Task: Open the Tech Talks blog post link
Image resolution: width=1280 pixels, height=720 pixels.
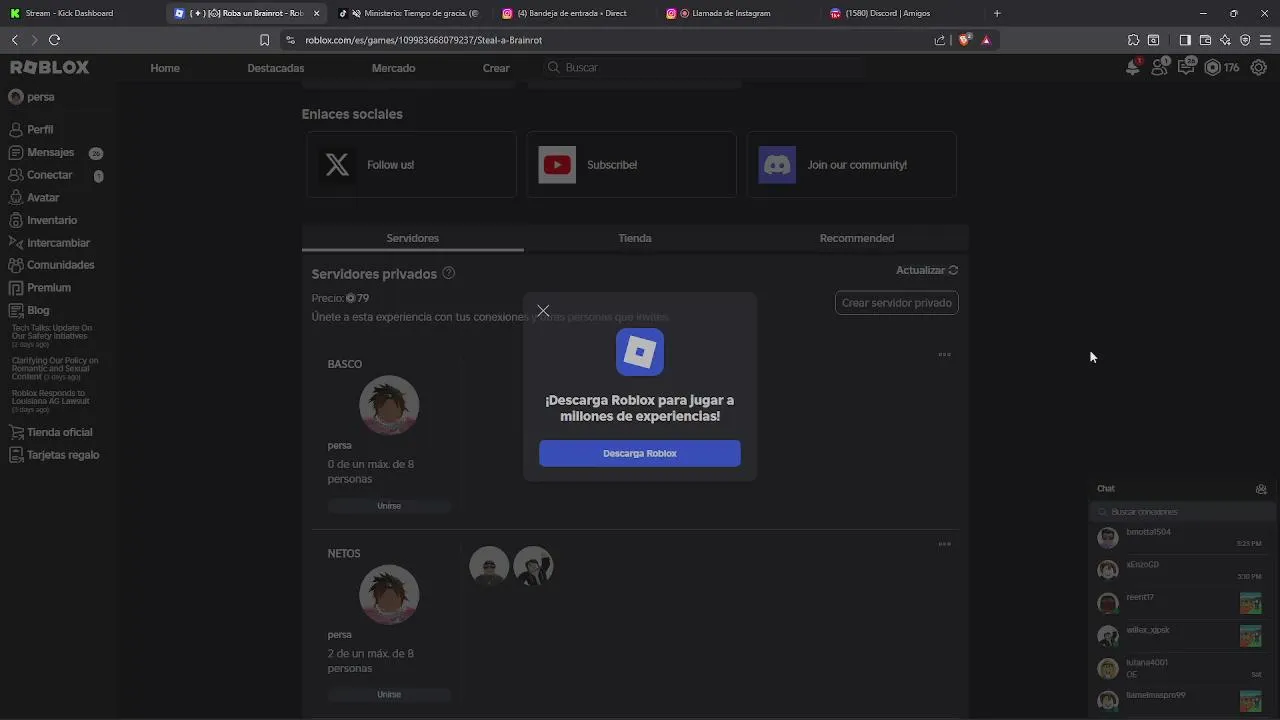Action: pos(52,335)
